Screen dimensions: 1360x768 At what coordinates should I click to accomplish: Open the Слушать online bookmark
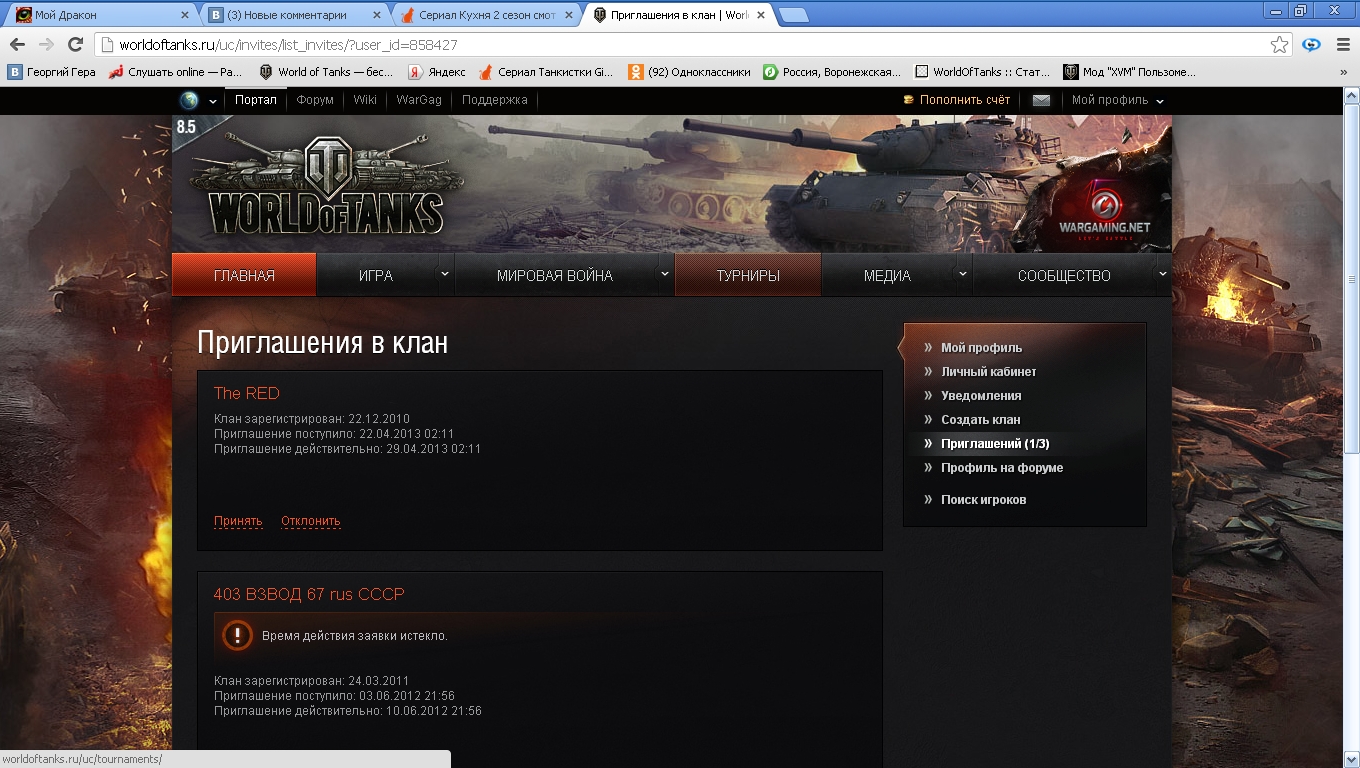[x=175, y=72]
